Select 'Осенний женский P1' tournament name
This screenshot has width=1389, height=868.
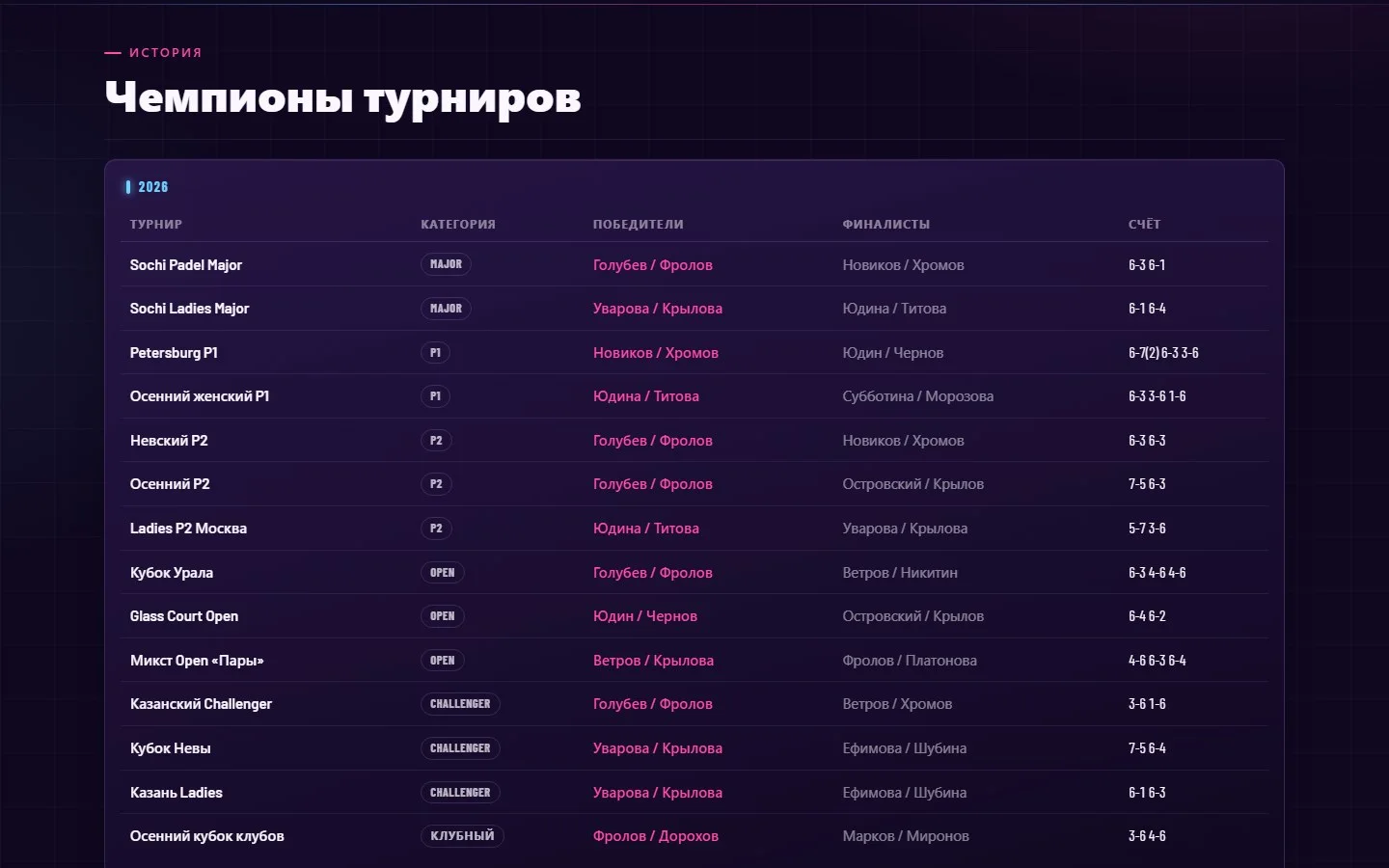tap(200, 396)
